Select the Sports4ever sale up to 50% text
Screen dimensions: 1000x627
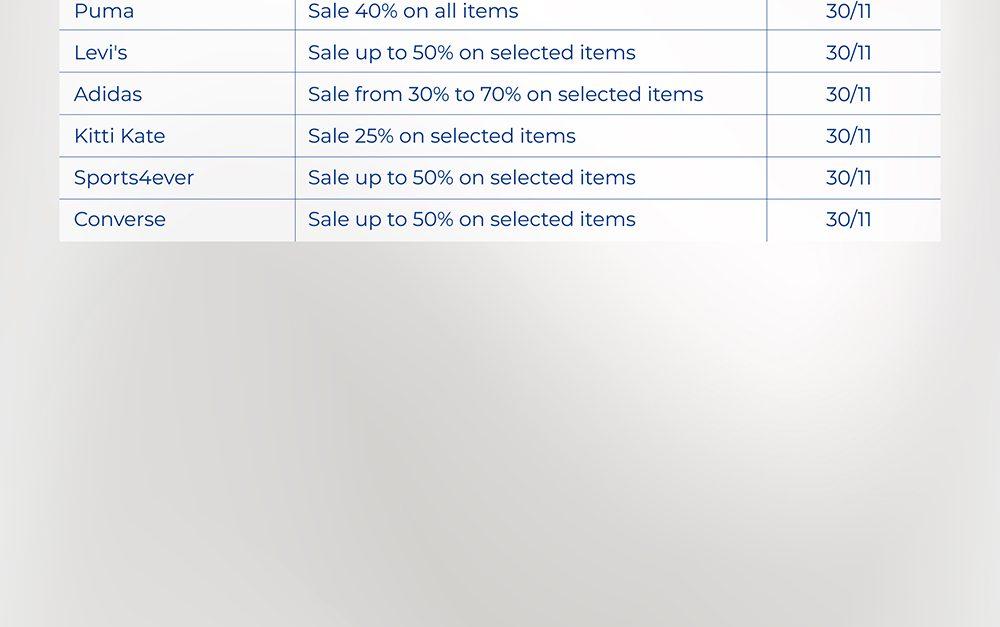pyautogui.click(x=471, y=178)
